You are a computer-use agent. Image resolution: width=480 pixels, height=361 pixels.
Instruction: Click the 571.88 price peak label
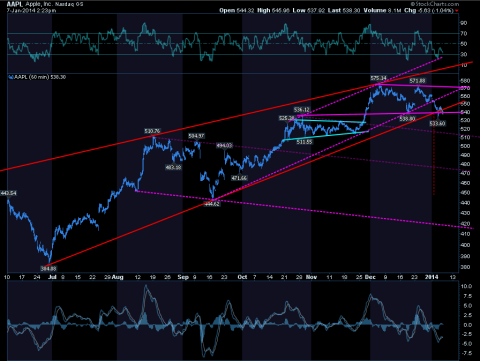pos(417,81)
